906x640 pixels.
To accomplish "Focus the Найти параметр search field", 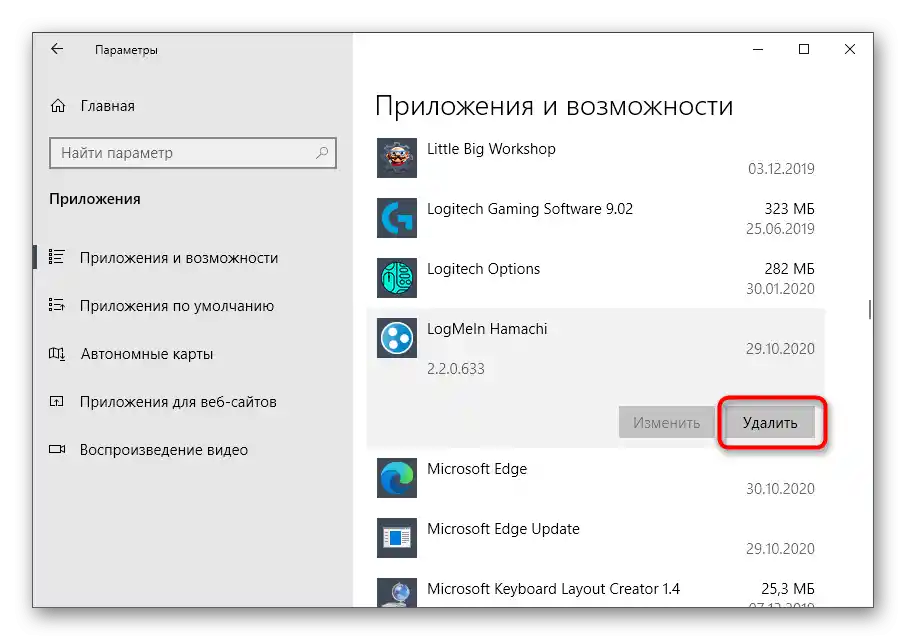I will (x=193, y=152).
